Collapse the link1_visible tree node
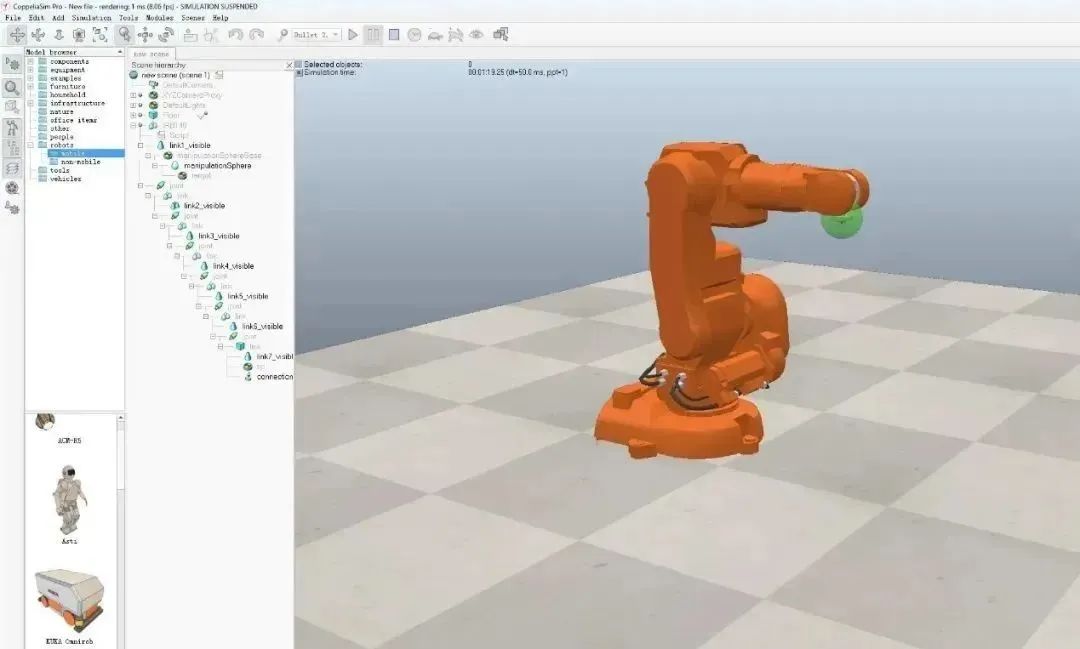This screenshot has height=649, width=1080. tap(141, 145)
